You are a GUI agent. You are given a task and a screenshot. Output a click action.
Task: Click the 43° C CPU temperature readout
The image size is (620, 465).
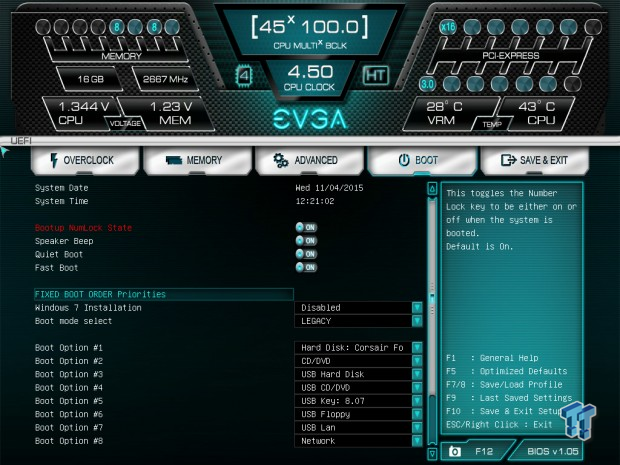pyautogui.click(x=538, y=113)
